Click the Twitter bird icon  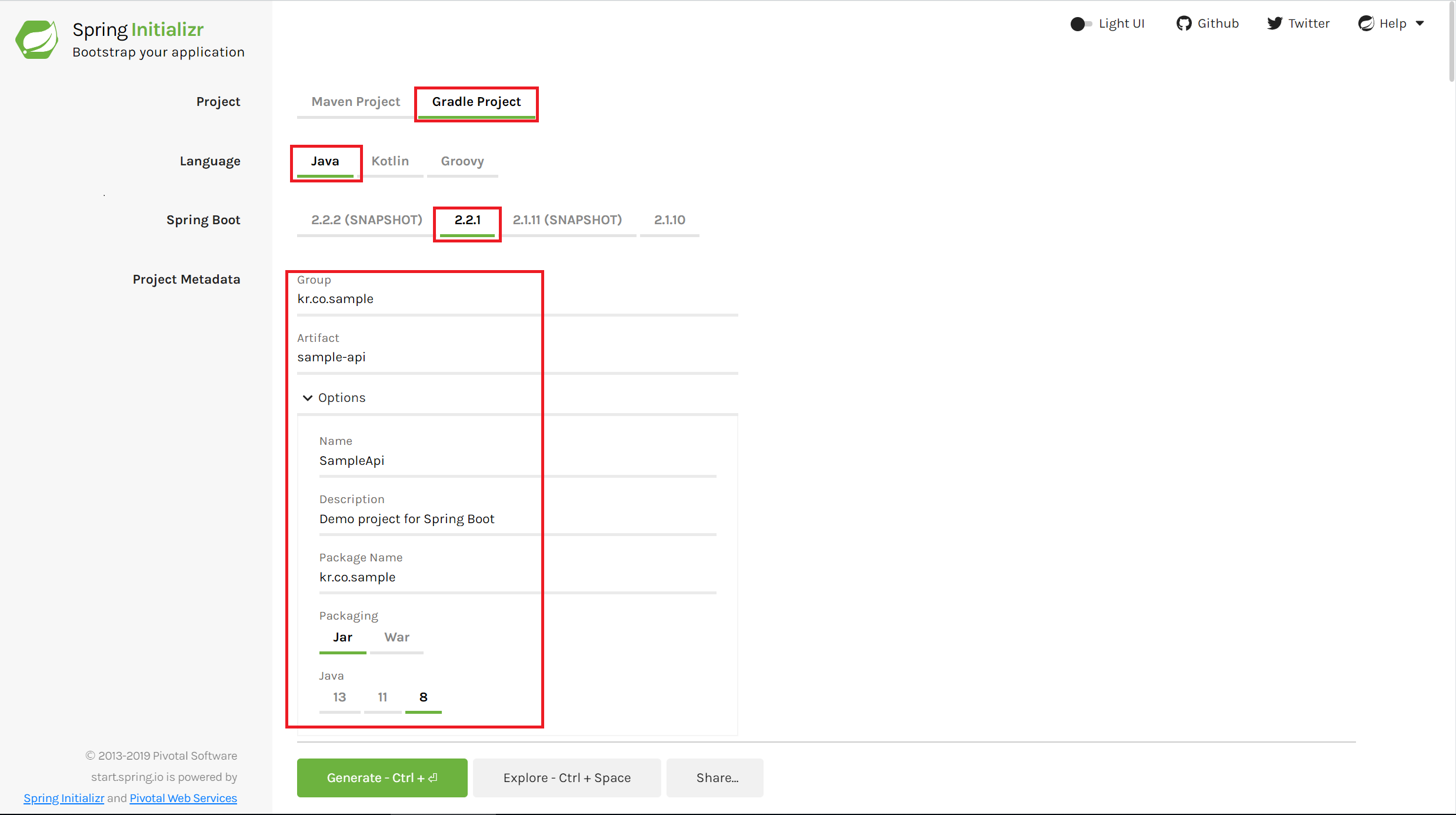point(1274,24)
